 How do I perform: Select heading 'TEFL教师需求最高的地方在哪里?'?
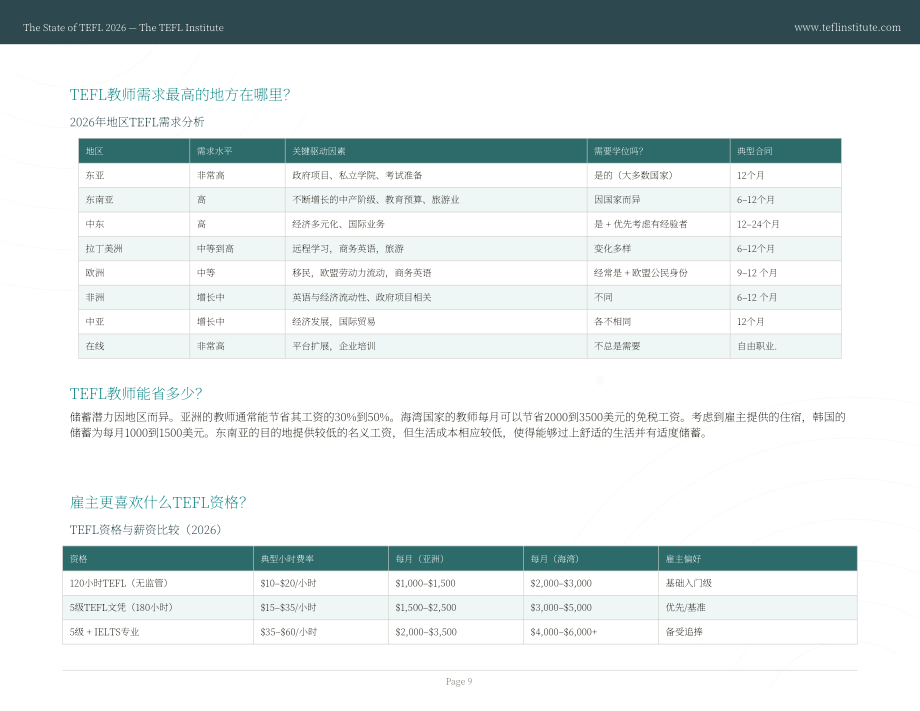coord(180,94)
